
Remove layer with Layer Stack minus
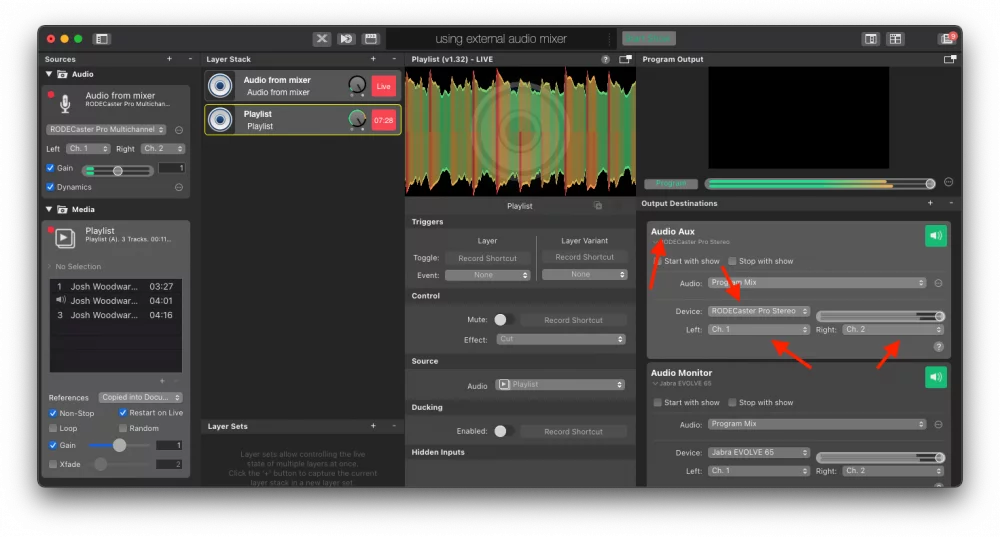(x=394, y=59)
